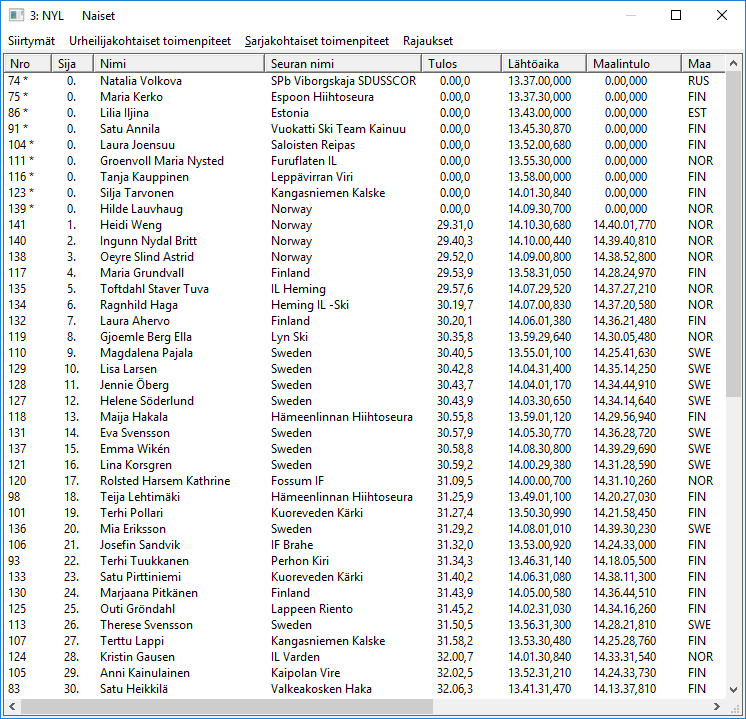Screen dimensions: 746x719
Task: Select first-place Heidi Weng row
Action: 365,225
